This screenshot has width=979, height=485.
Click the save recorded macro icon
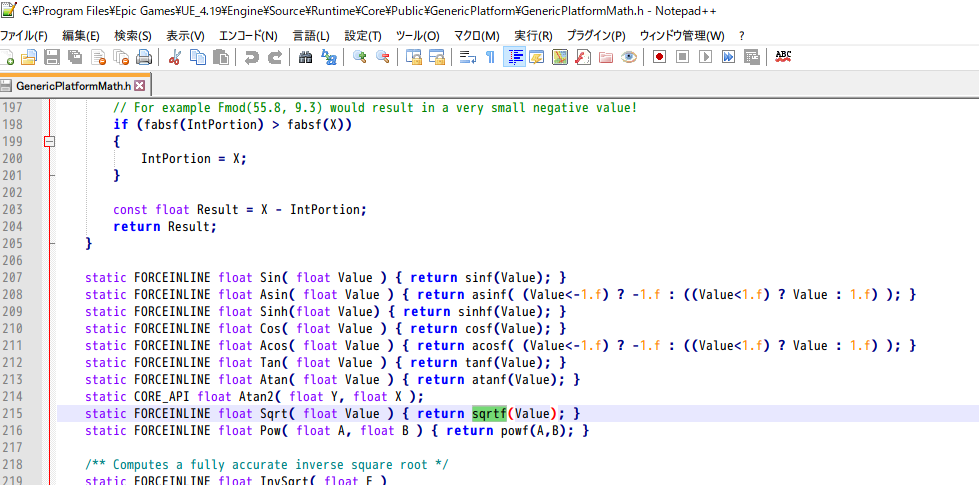[752, 57]
